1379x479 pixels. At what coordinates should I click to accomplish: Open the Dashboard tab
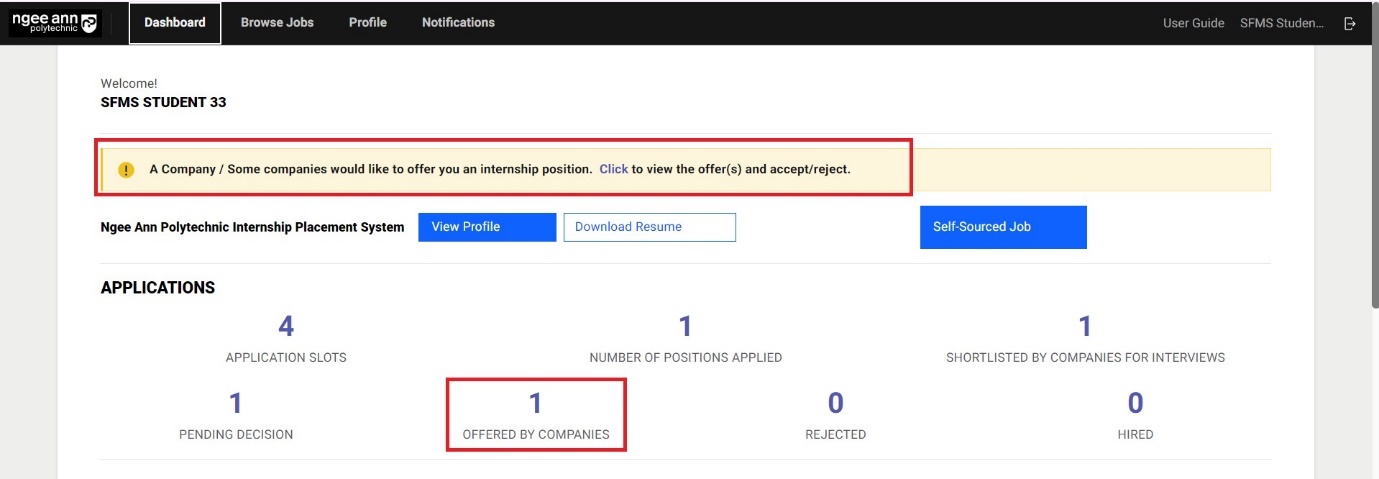[x=175, y=23]
